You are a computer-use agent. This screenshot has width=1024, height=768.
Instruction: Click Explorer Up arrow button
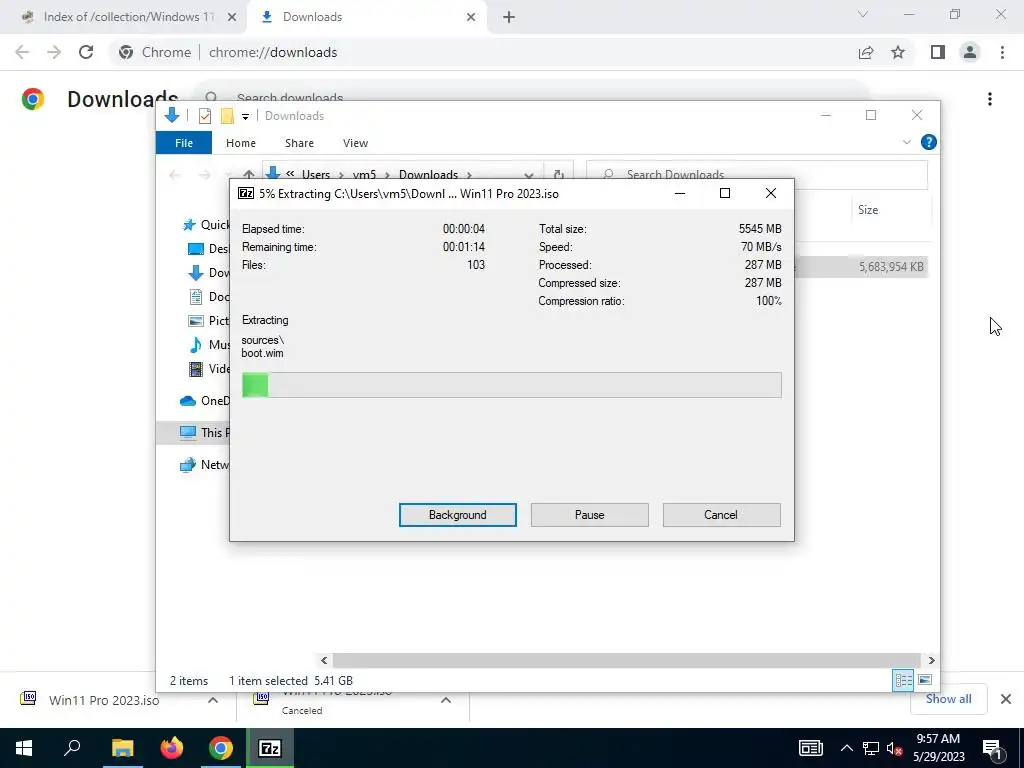click(x=248, y=174)
